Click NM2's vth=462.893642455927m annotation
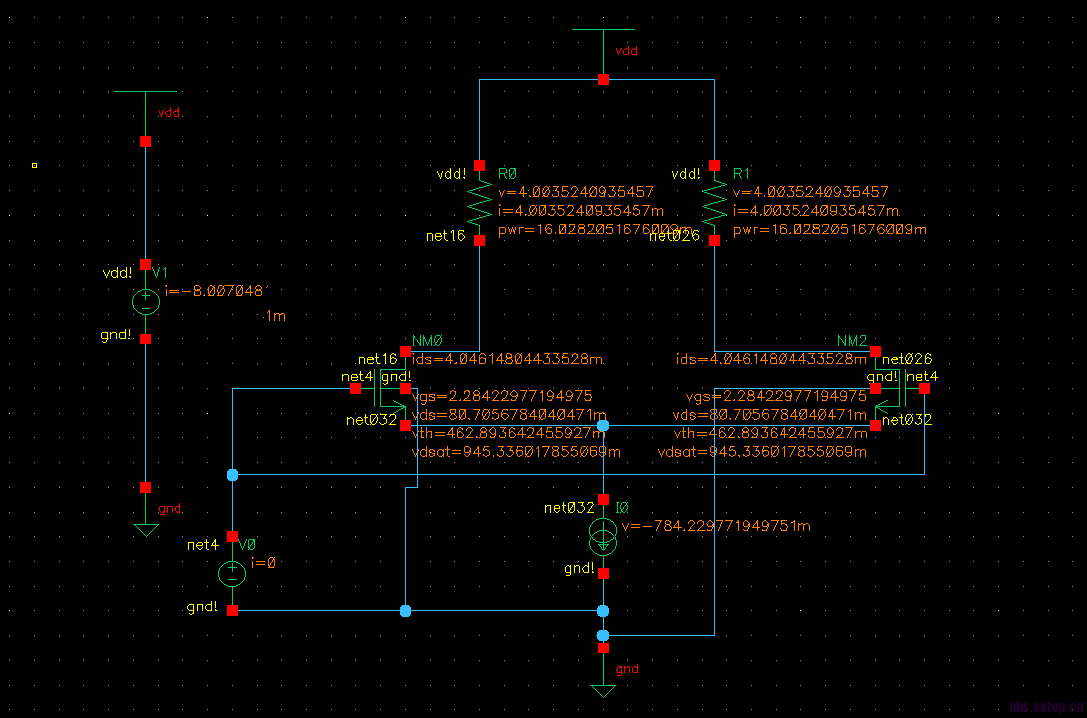This screenshot has width=1087, height=718. (x=770, y=434)
